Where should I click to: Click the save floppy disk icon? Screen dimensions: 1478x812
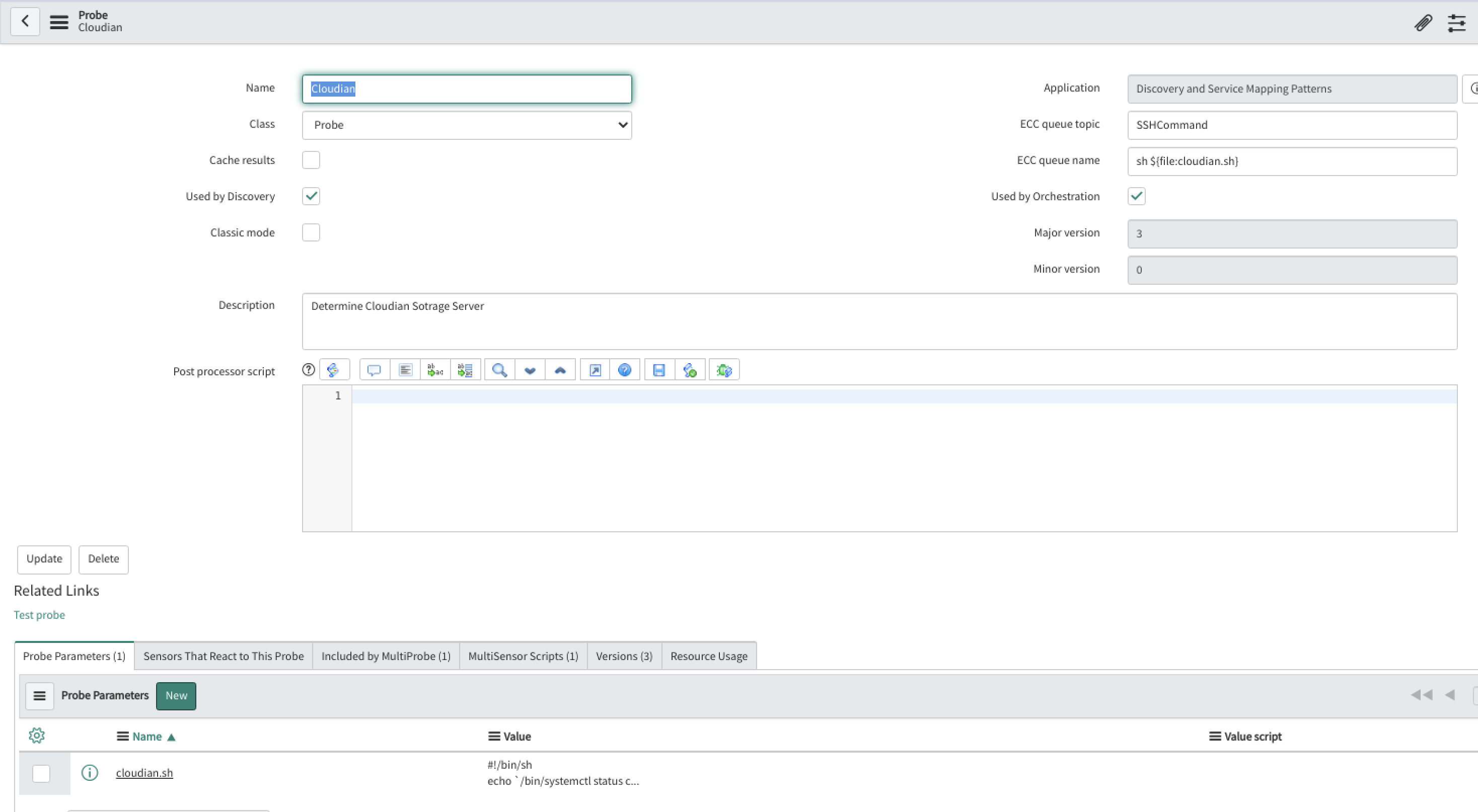[x=659, y=370]
